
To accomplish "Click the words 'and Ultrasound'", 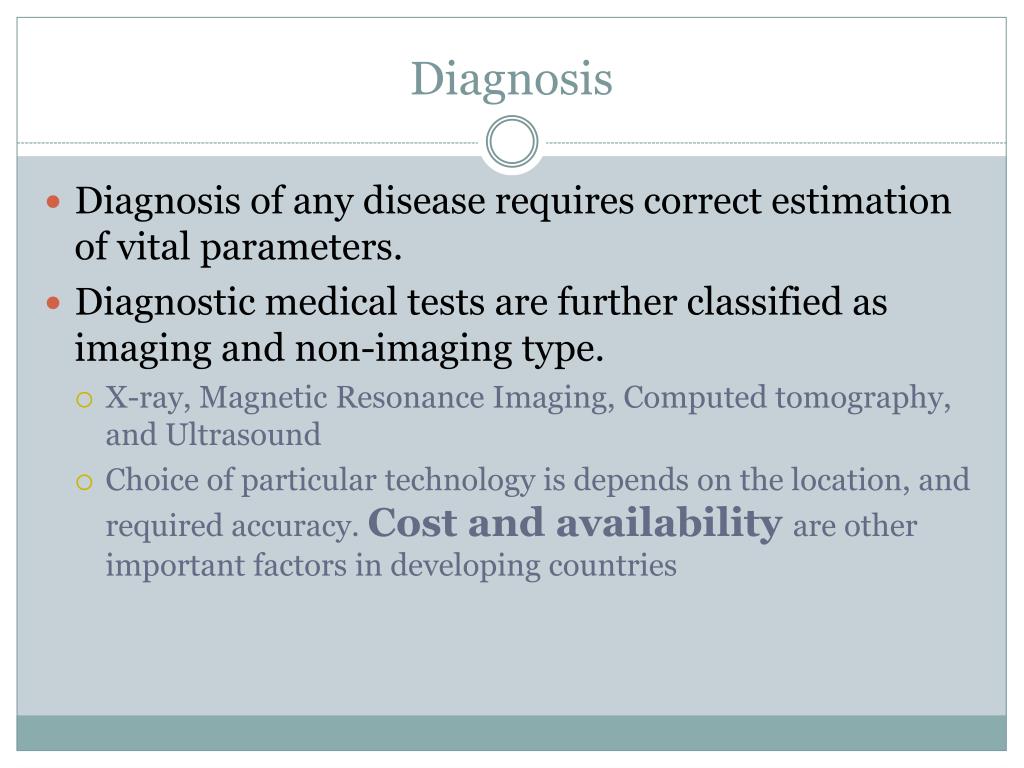I will [213, 435].
